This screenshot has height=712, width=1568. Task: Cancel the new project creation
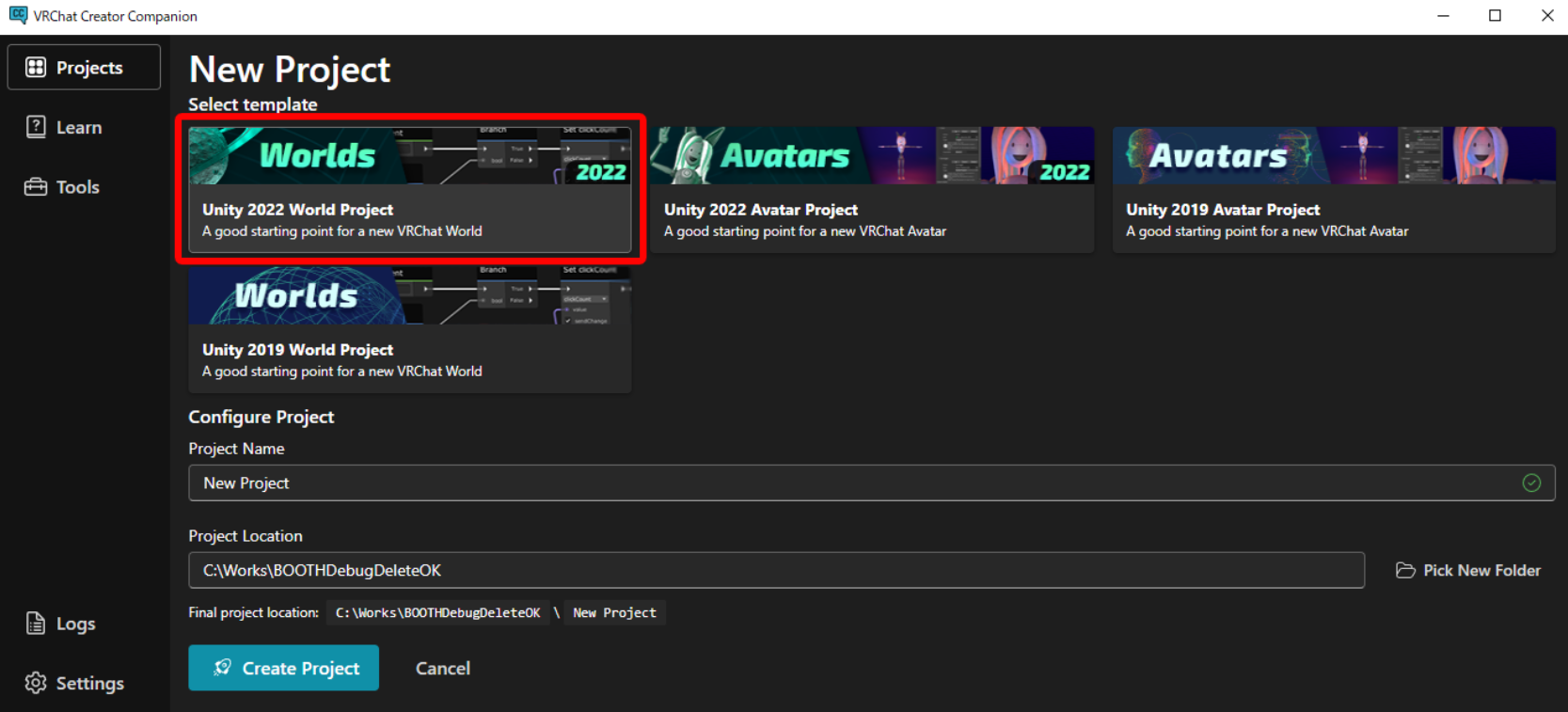click(443, 668)
